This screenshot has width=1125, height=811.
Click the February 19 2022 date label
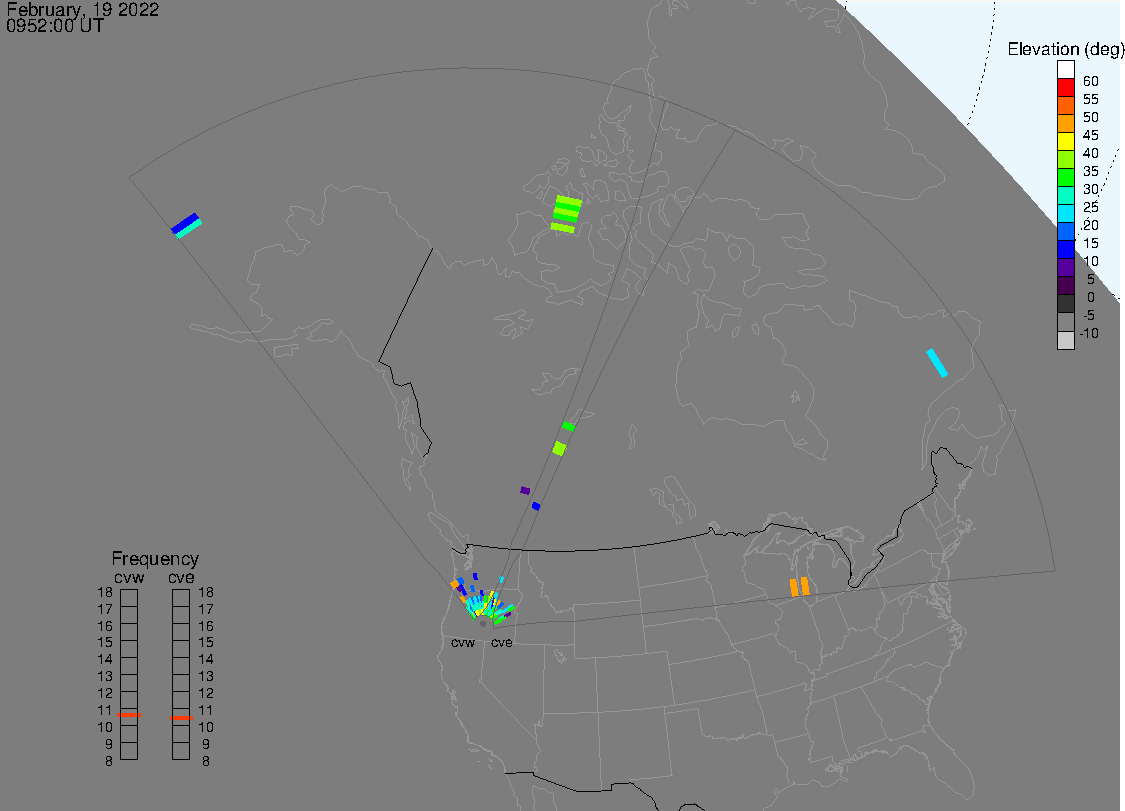(x=83, y=9)
